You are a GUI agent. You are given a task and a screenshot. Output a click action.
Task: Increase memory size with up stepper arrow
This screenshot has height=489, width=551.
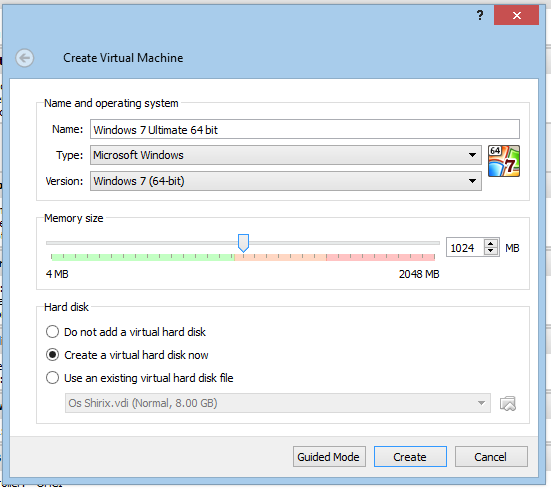coord(491,243)
